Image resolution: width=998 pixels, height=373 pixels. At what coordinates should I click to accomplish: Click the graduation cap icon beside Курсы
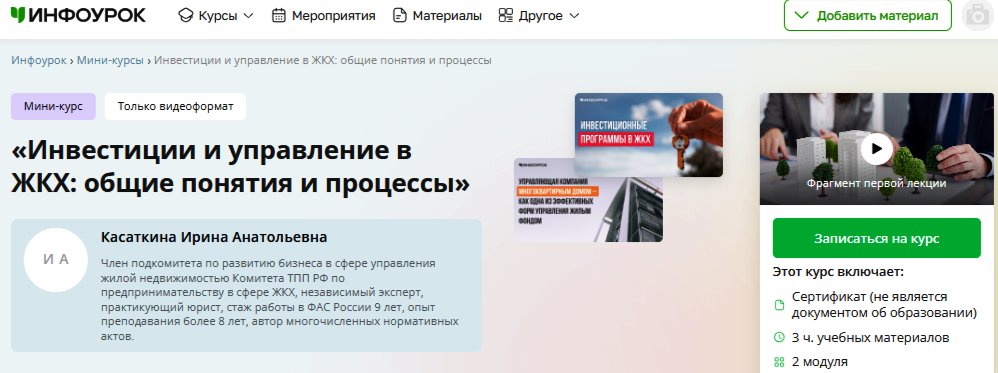click(x=185, y=15)
